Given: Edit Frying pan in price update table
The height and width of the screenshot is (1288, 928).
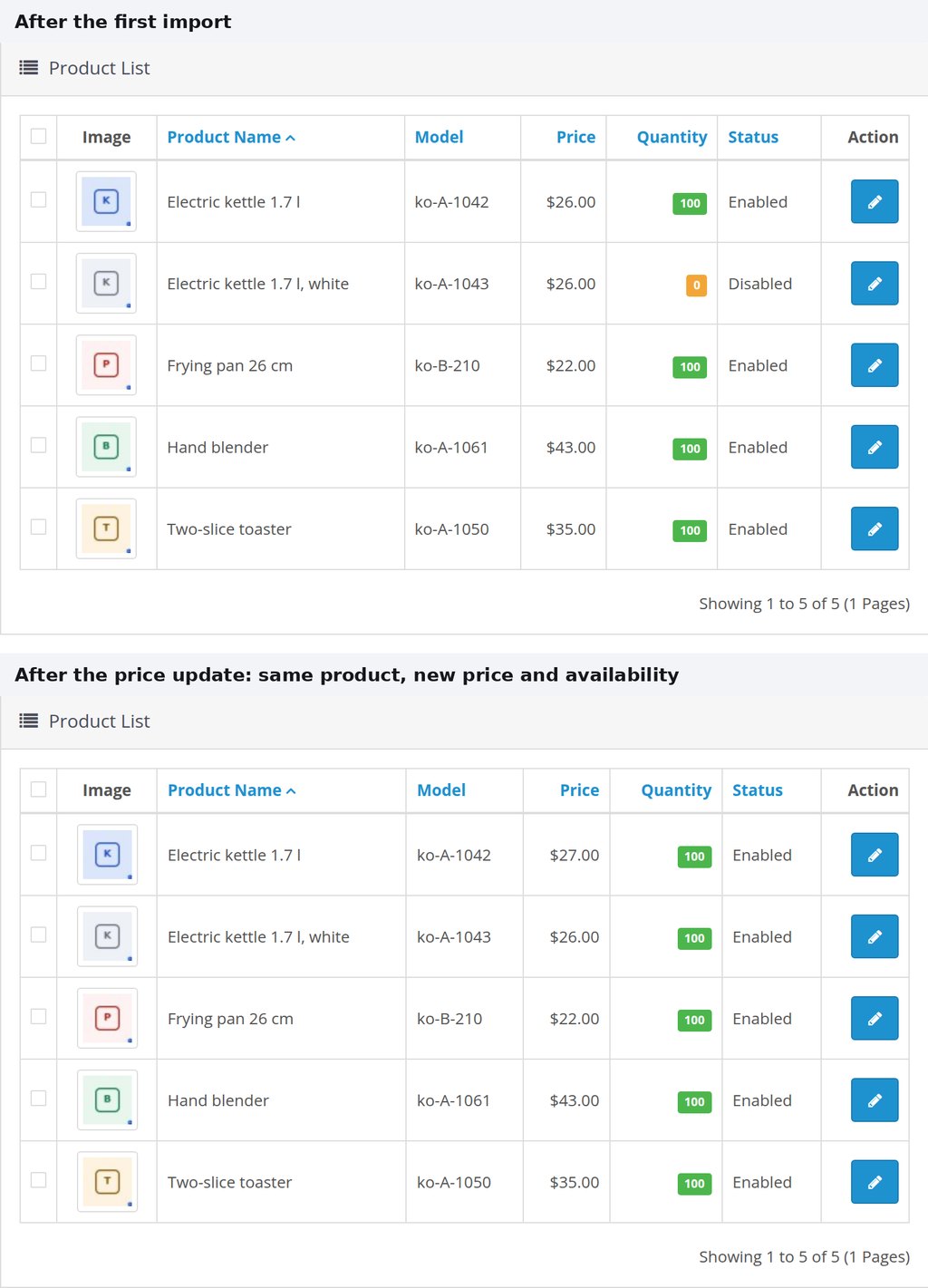Looking at the screenshot, I should coord(875,1018).
